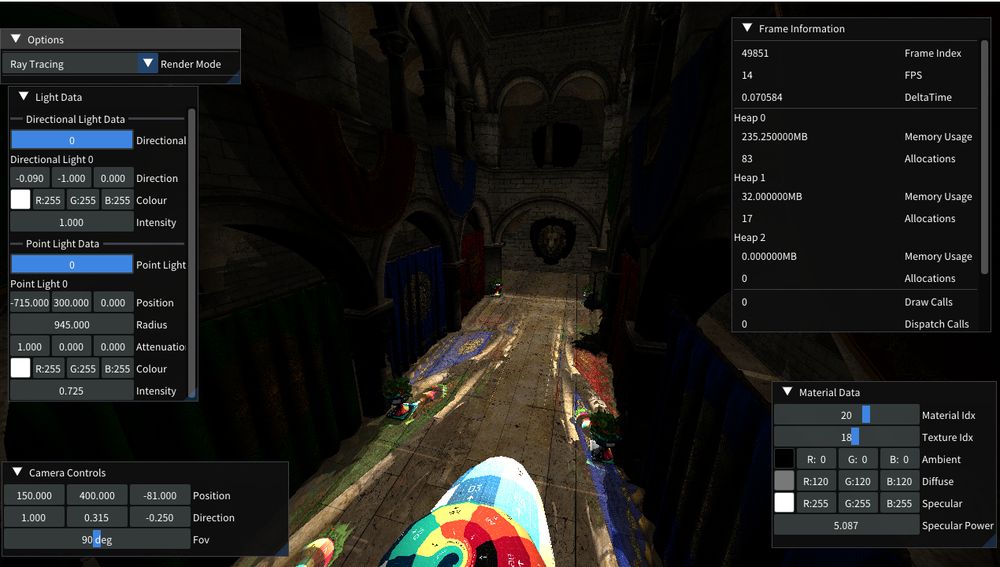Select the Ray Tracing combo box
Viewport: 1000px width, 567px height.
80,63
